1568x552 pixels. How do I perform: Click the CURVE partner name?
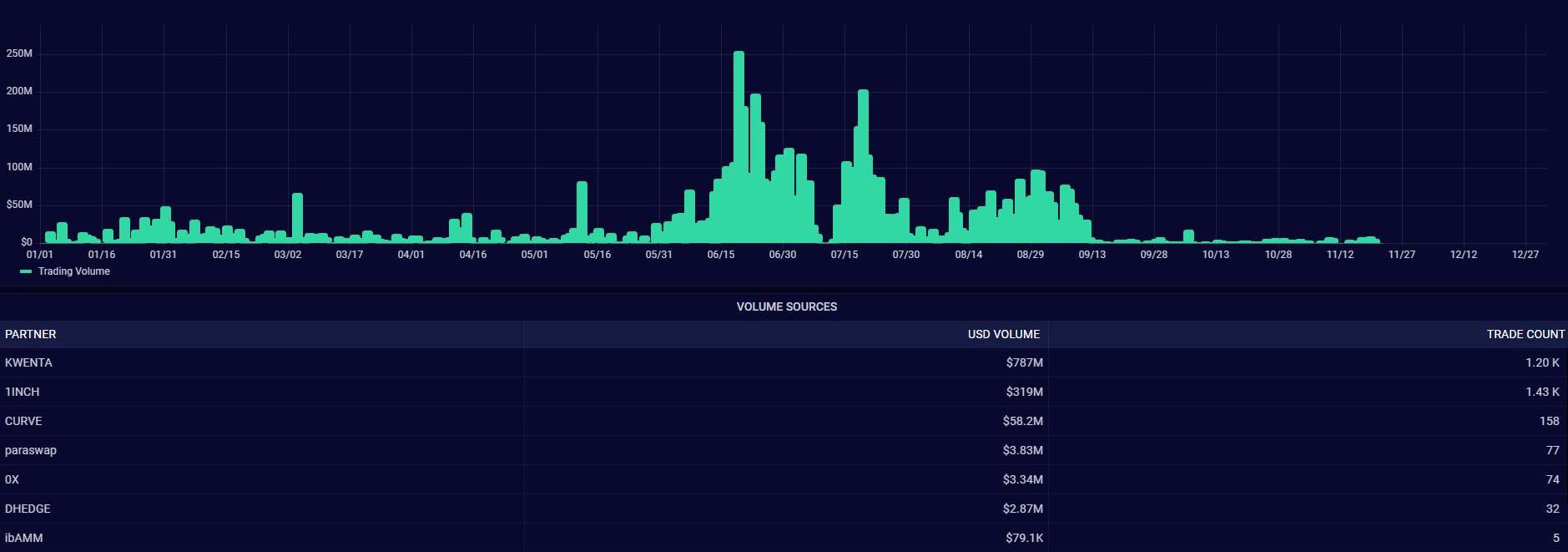pyautogui.click(x=23, y=421)
